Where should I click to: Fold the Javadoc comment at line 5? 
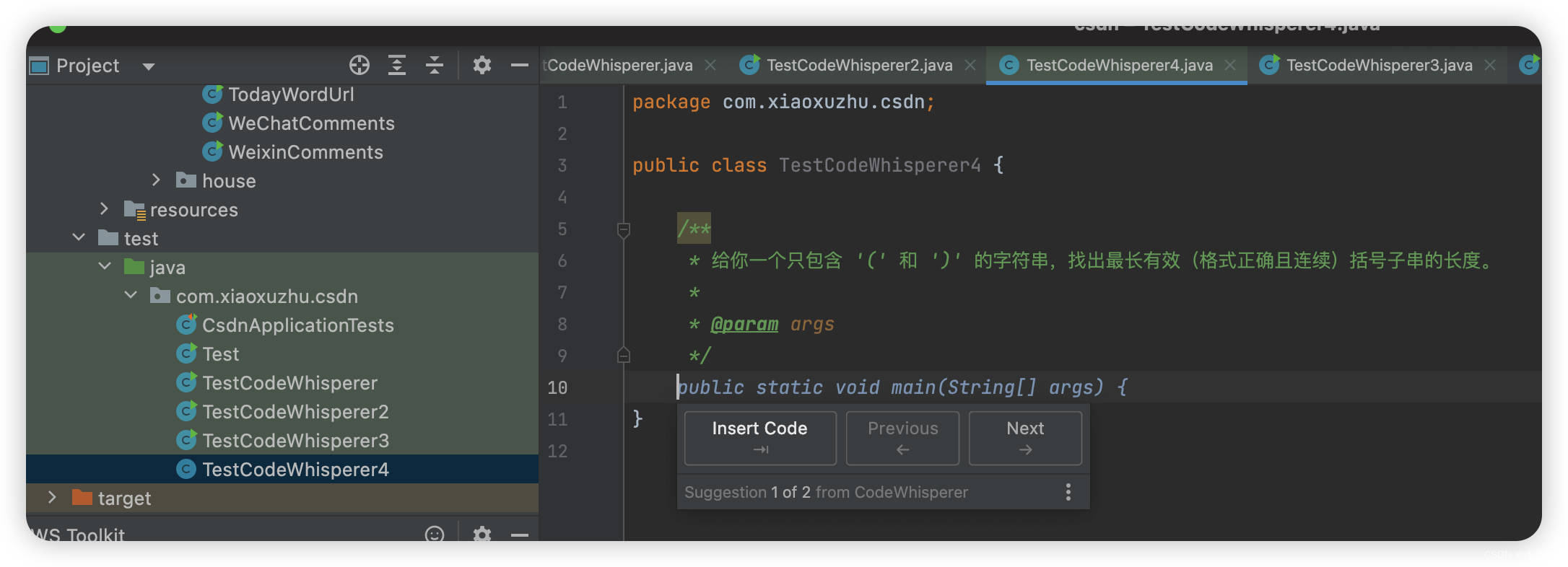pyautogui.click(x=624, y=230)
